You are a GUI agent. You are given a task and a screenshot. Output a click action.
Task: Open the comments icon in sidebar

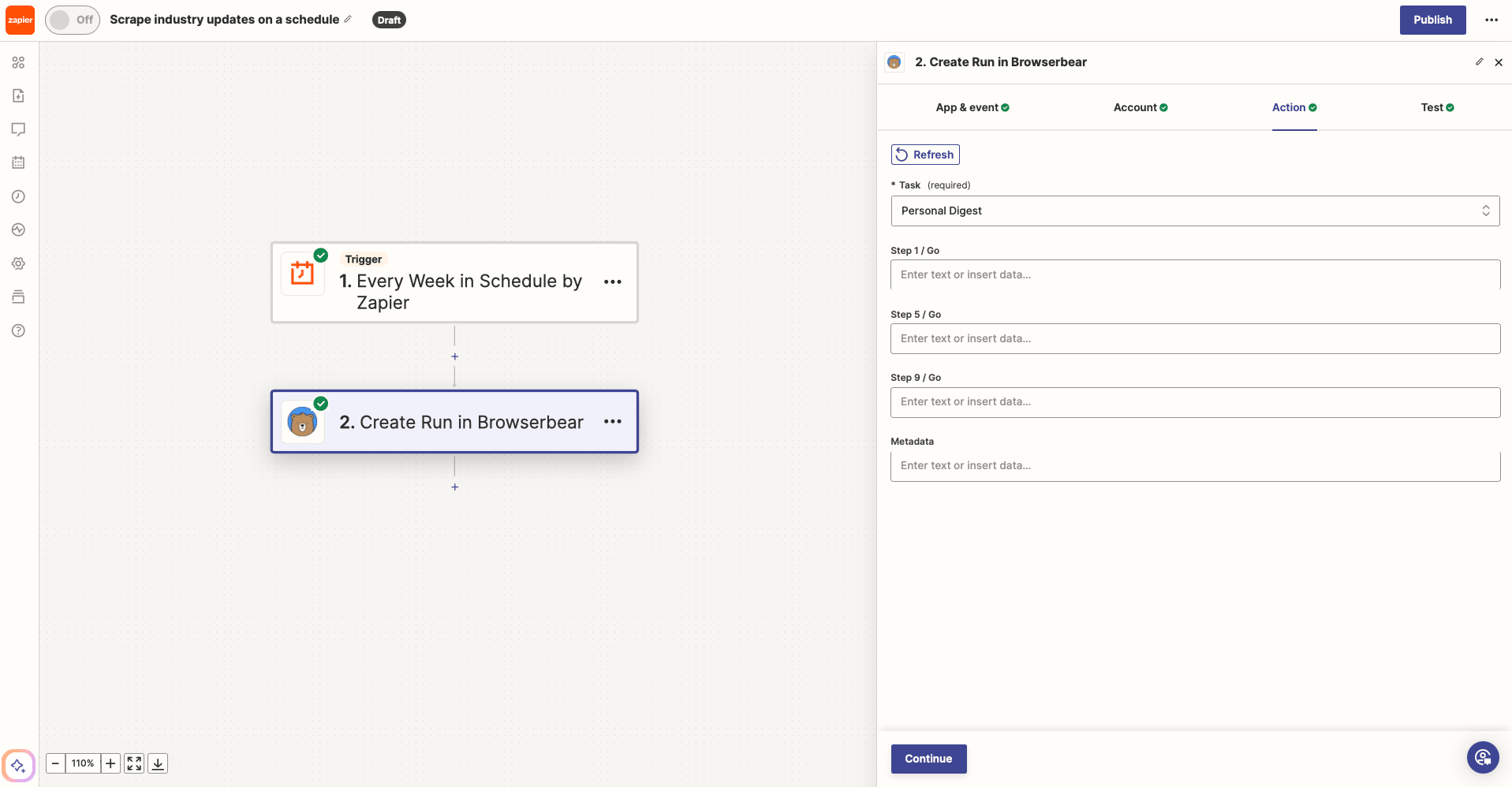18,129
